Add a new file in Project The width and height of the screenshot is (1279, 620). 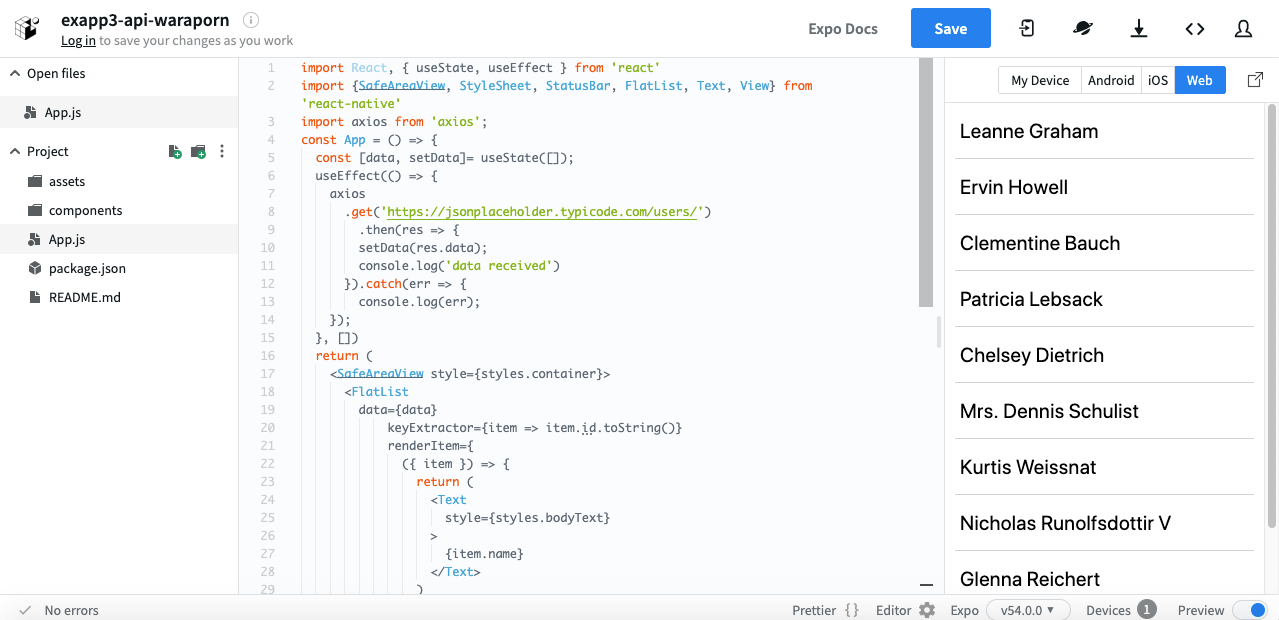[x=175, y=152]
